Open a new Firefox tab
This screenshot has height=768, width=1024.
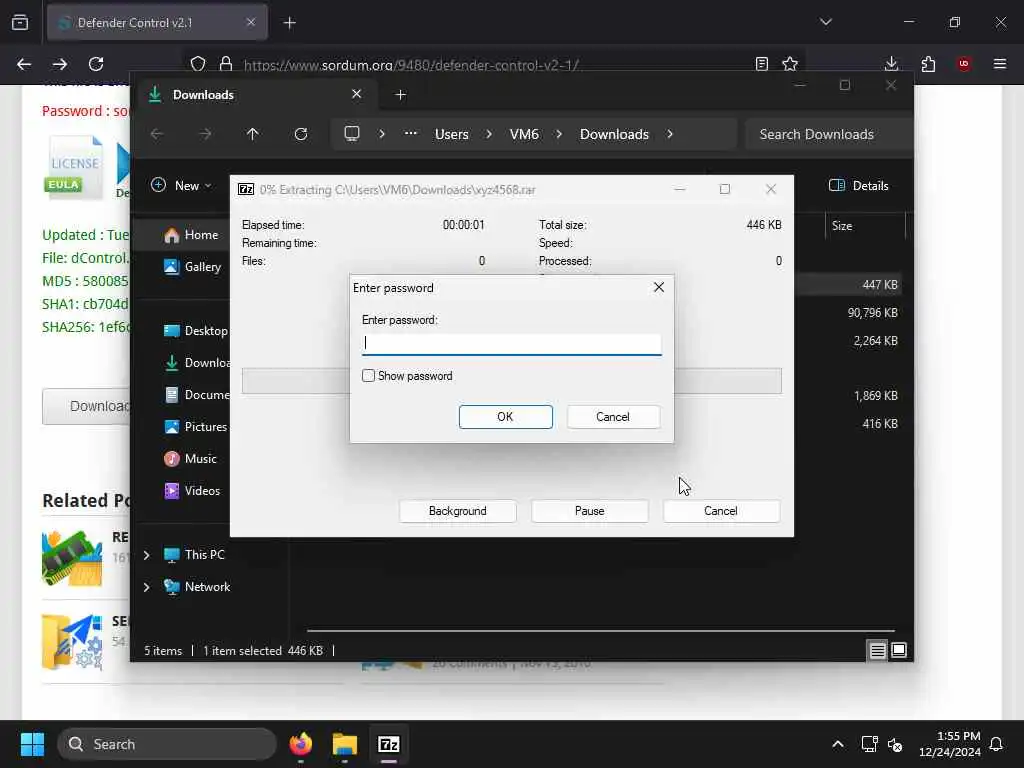290,23
